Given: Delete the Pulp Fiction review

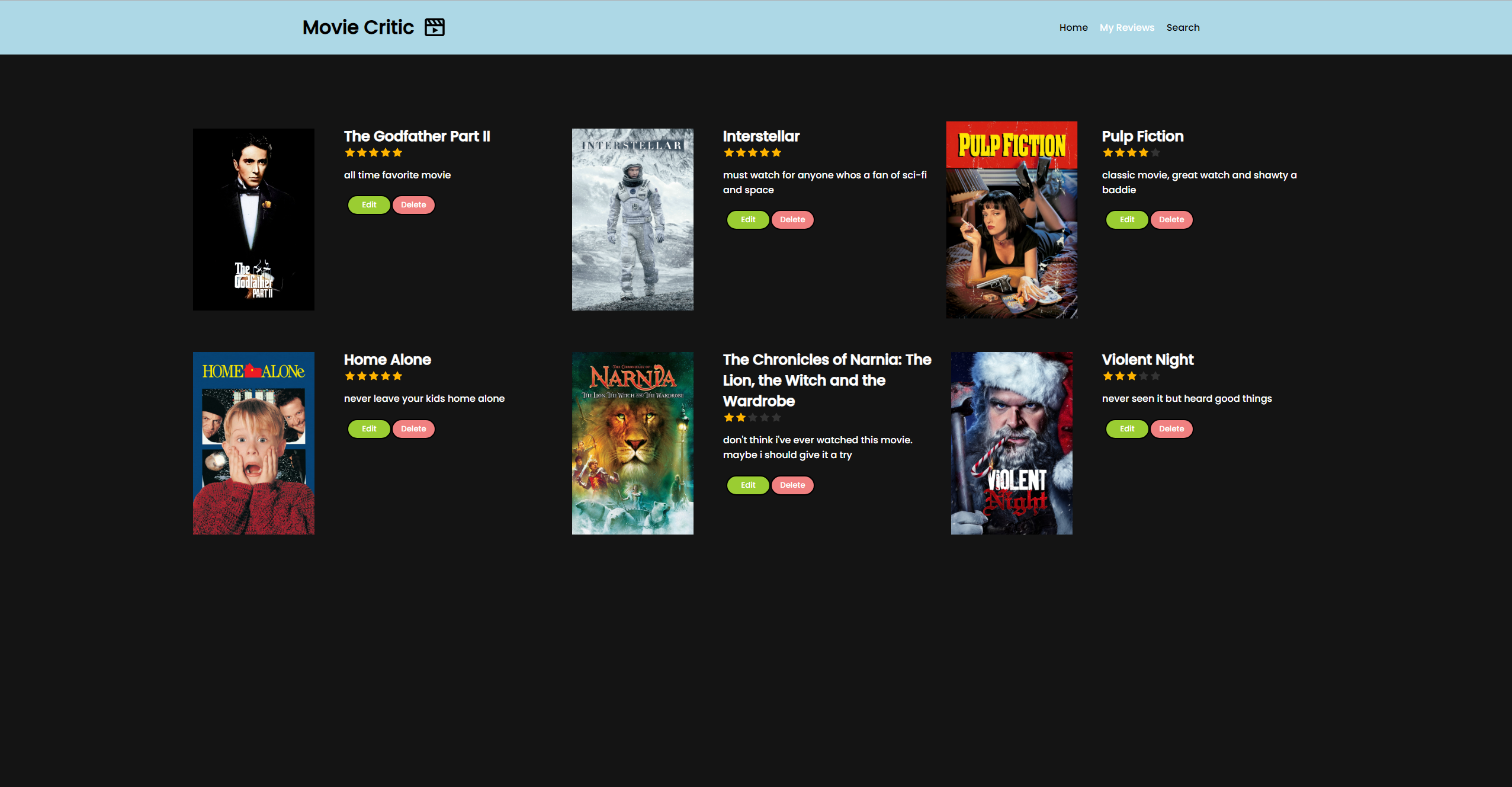Looking at the screenshot, I should tap(1171, 219).
